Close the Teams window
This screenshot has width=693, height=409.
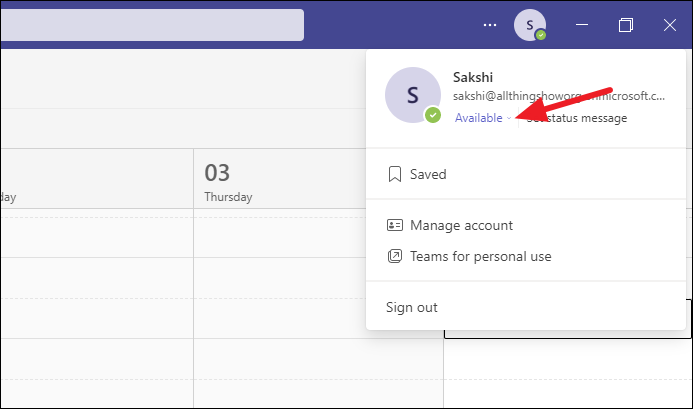click(x=670, y=25)
